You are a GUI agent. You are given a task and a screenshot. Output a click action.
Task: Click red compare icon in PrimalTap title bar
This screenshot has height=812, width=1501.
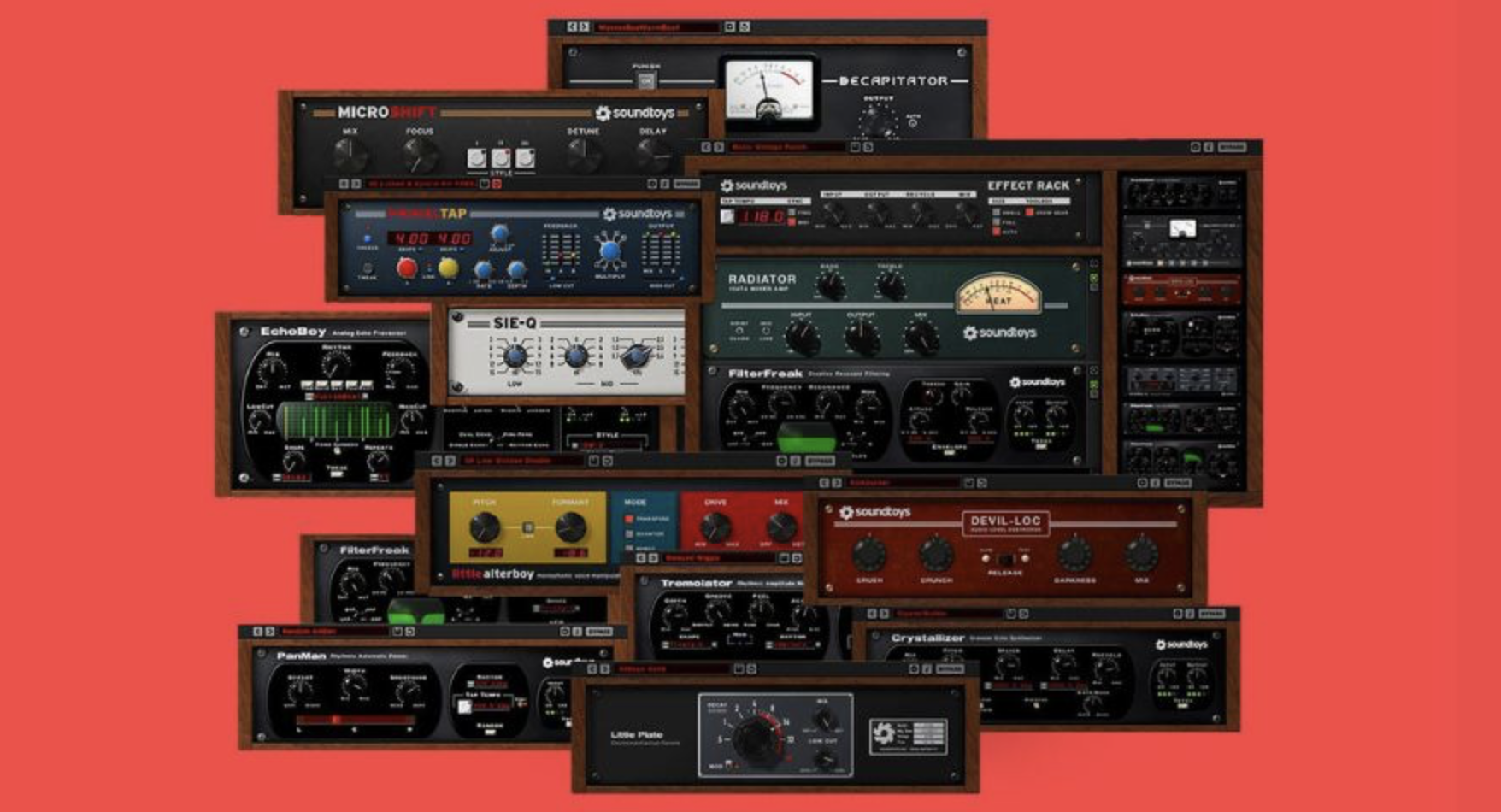click(x=497, y=184)
